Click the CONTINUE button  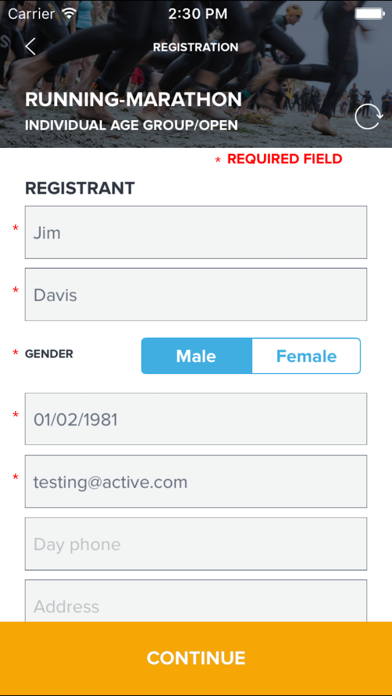[196, 658]
